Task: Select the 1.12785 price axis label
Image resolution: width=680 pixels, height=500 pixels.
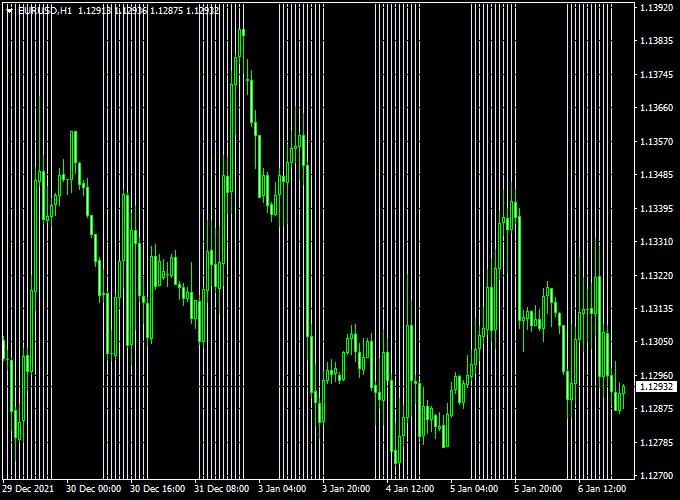Action: 657,443
